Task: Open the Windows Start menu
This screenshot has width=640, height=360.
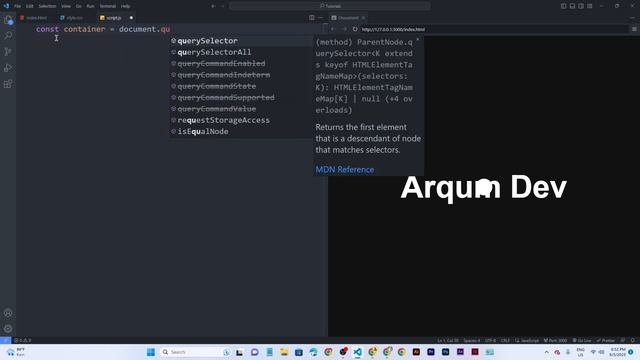Action: click(151, 352)
